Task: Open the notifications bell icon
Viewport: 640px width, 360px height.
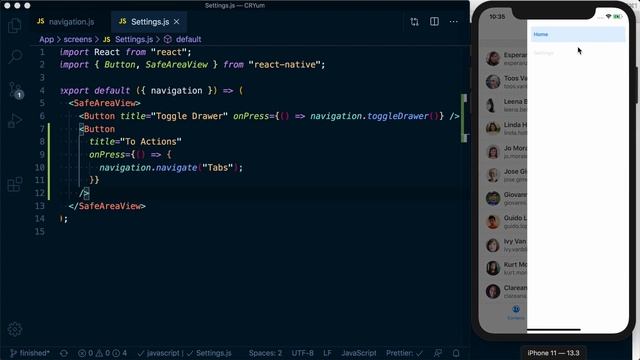Action: (456, 353)
